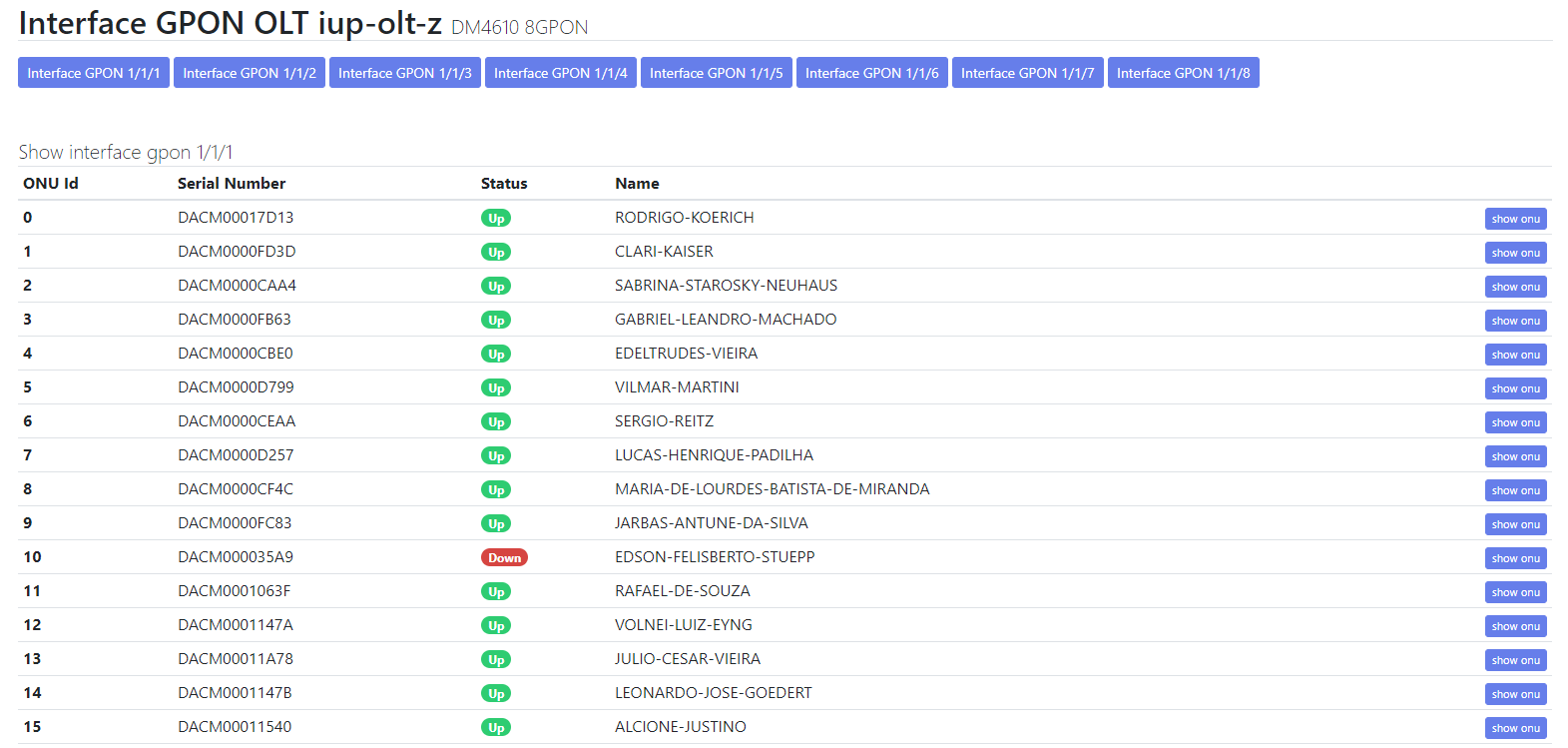The image size is (1568, 748).
Task: Open Interface GPON 1/1/8
Action: 1184,73
